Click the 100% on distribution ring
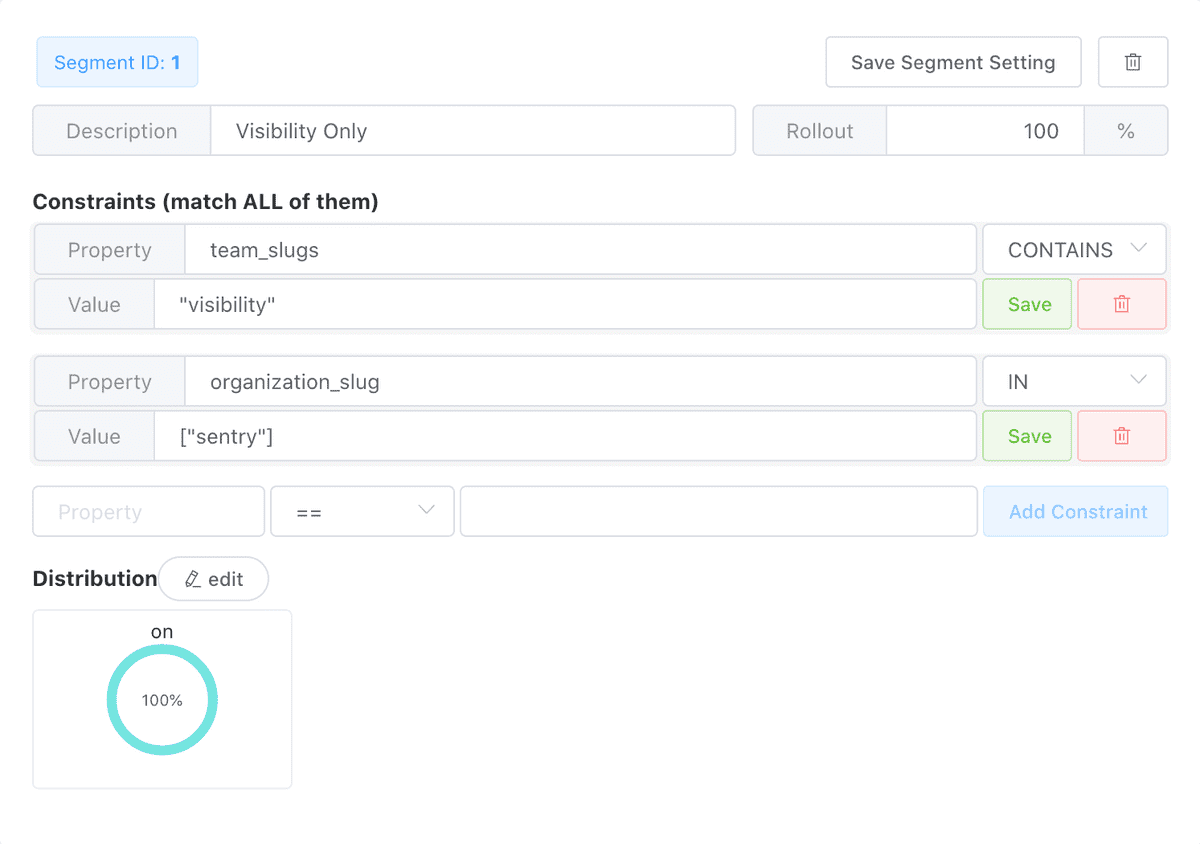This screenshot has height=844, width=1200. (162, 700)
